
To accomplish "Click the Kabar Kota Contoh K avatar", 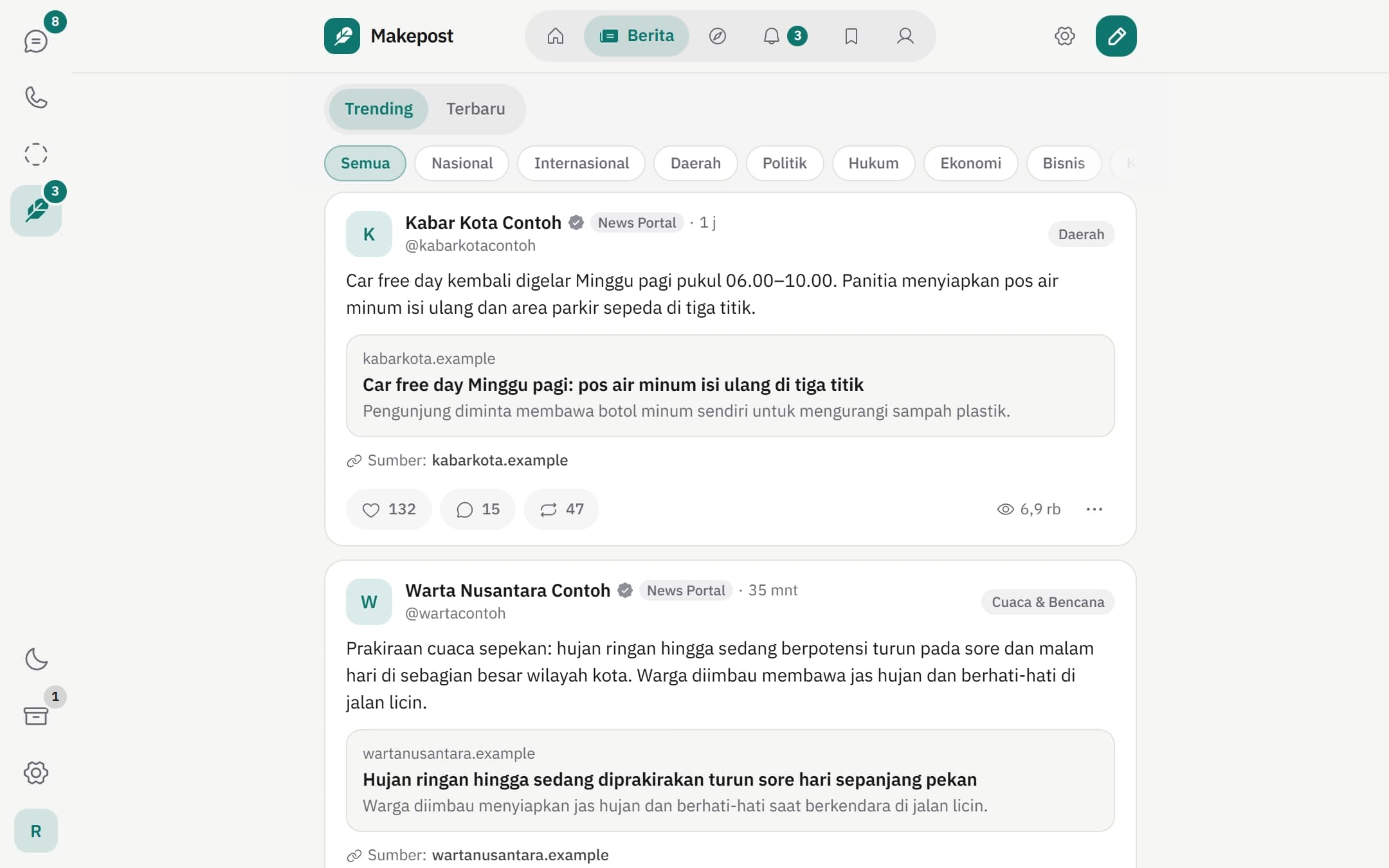I will [369, 234].
